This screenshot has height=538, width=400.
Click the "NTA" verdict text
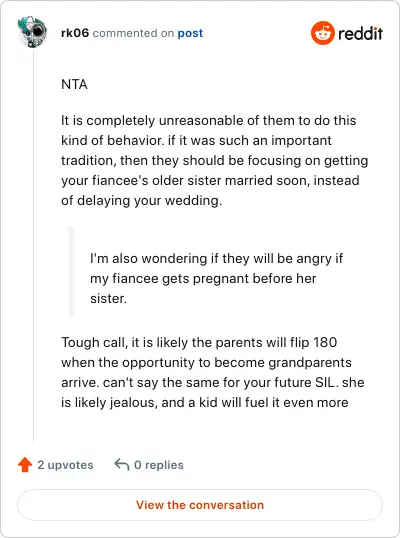tap(74, 84)
